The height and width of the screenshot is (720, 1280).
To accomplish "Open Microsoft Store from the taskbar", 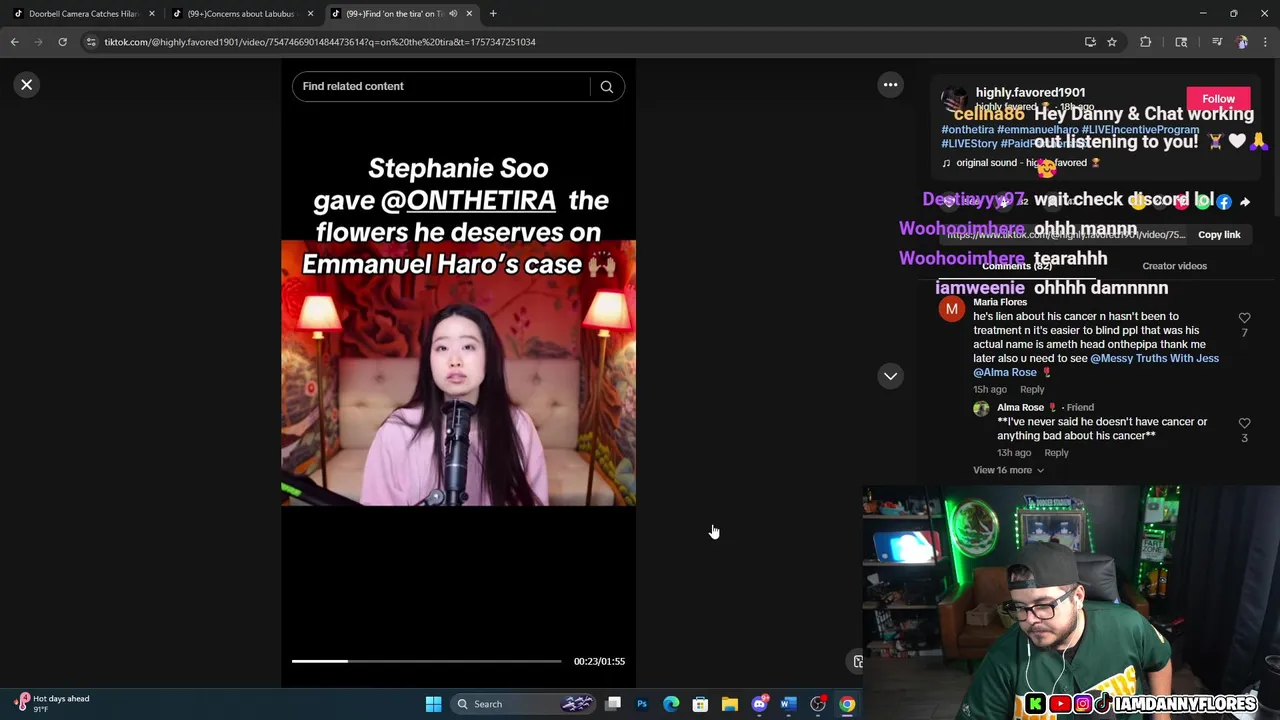I will 700,704.
